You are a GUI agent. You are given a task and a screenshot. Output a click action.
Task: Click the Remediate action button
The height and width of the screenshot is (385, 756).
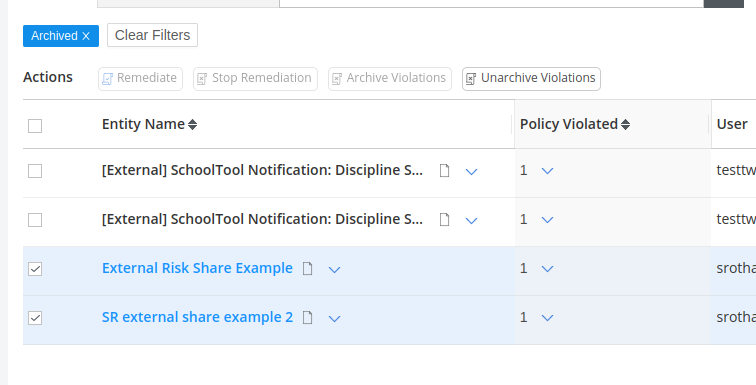(140, 79)
